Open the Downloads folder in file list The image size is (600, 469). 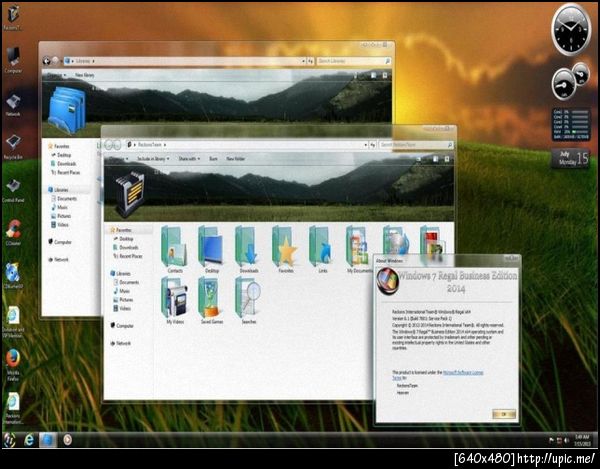coord(248,249)
